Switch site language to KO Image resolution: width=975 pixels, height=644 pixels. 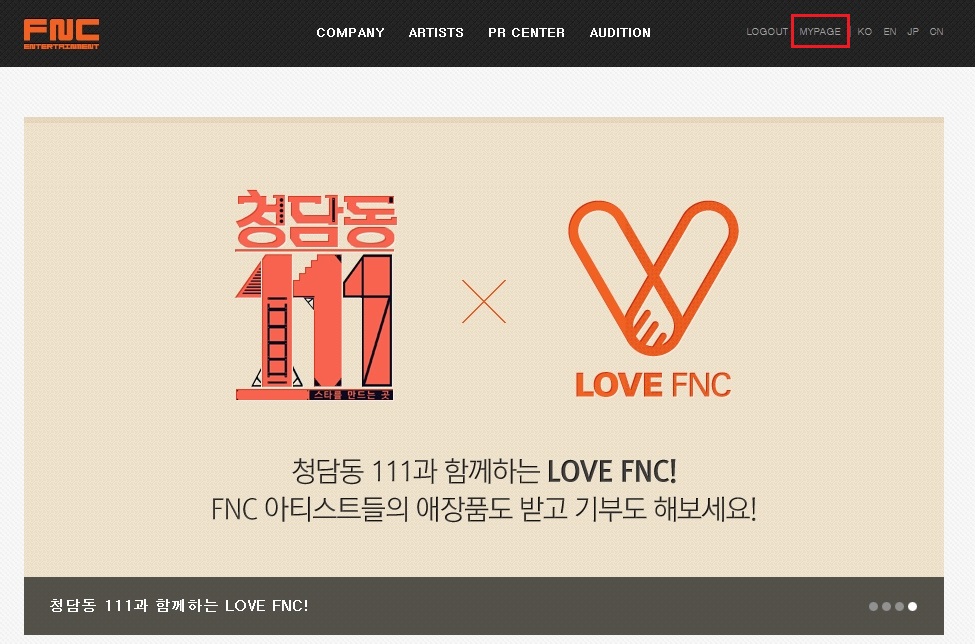point(864,32)
